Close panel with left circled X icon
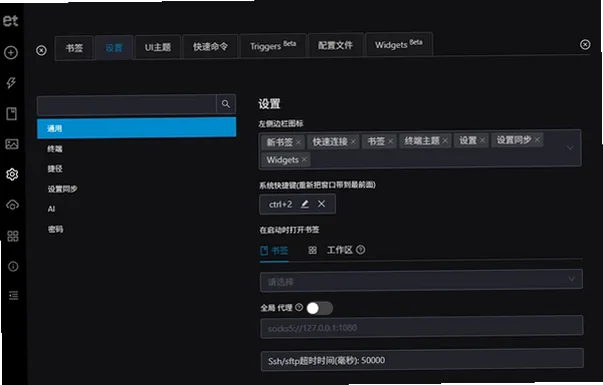 pyautogui.click(x=41, y=50)
